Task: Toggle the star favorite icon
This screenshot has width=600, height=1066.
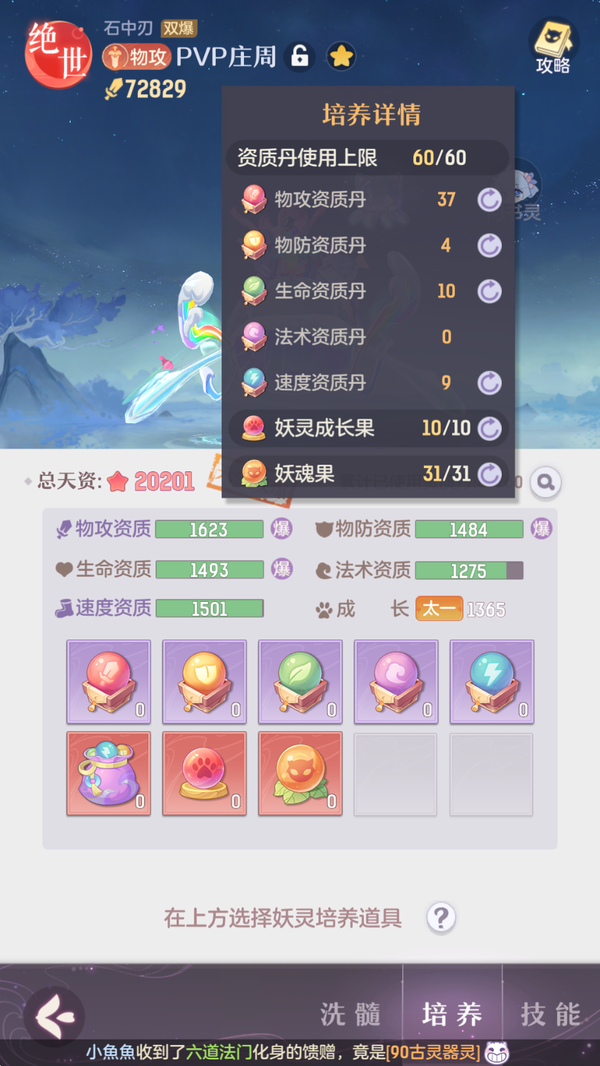Action: pyautogui.click(x=341, y=57)
